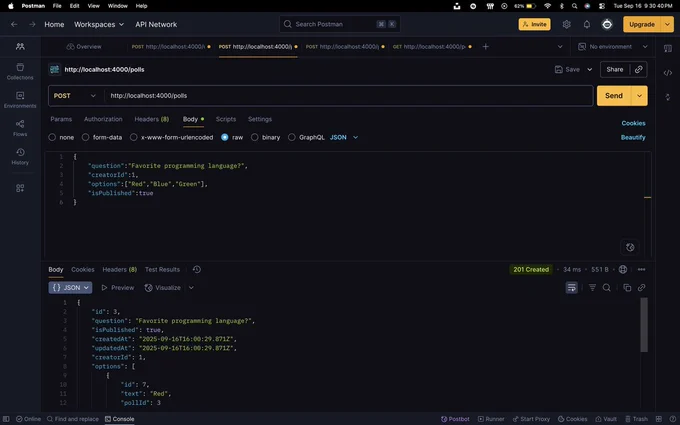Filter the response body

[x=592, y=288]
